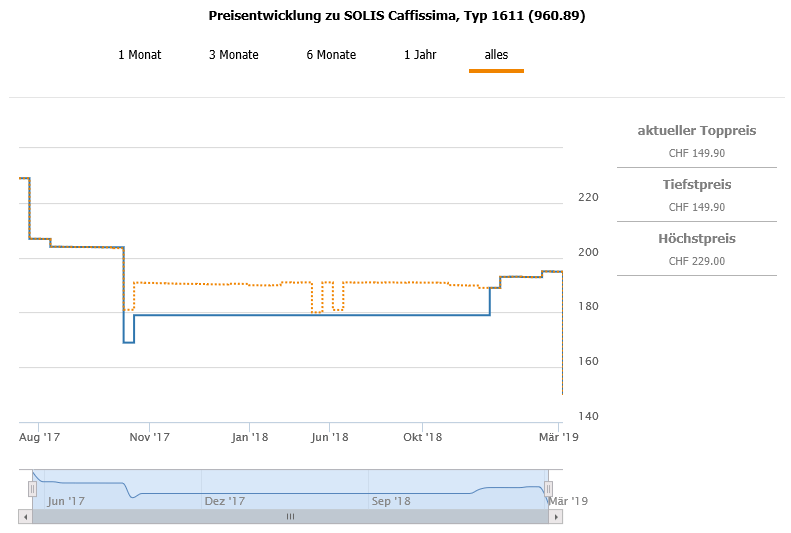Click the Höchstpreis value CHF 229.00
The width and height of the screenshot is (791, 533).
pos(696,261)
